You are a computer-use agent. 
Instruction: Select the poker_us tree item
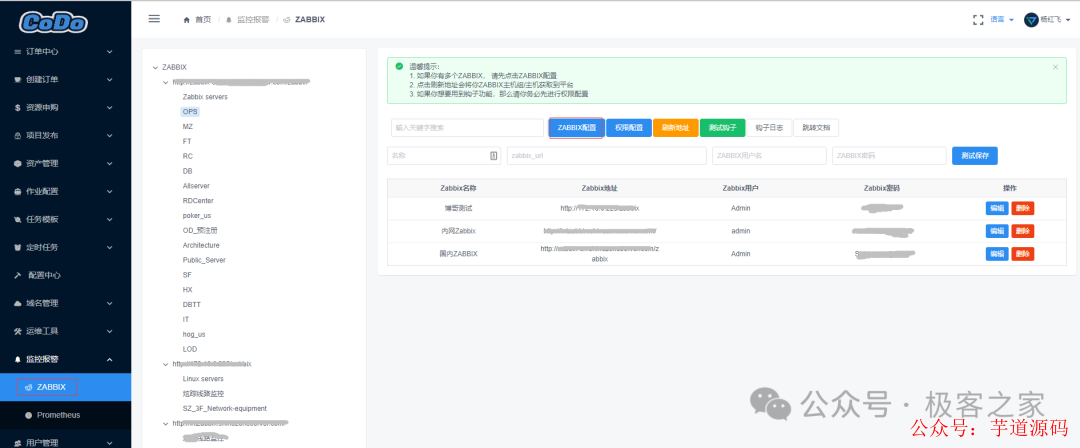pyautogui.click(x=197, y=216)
